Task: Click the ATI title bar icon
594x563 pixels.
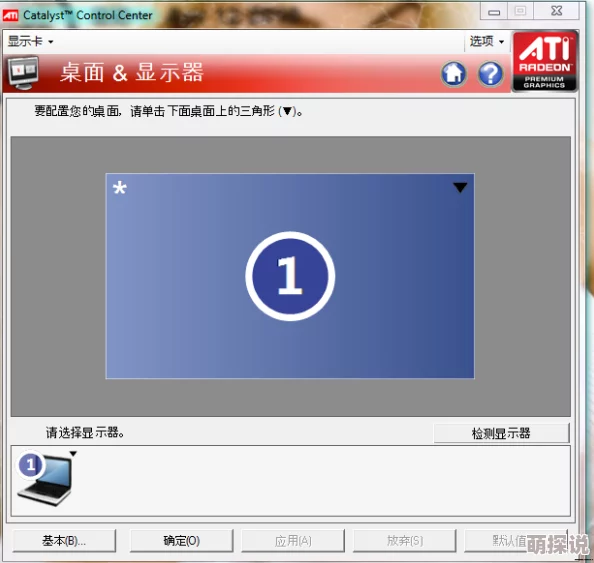Action: tap(10, 15)
